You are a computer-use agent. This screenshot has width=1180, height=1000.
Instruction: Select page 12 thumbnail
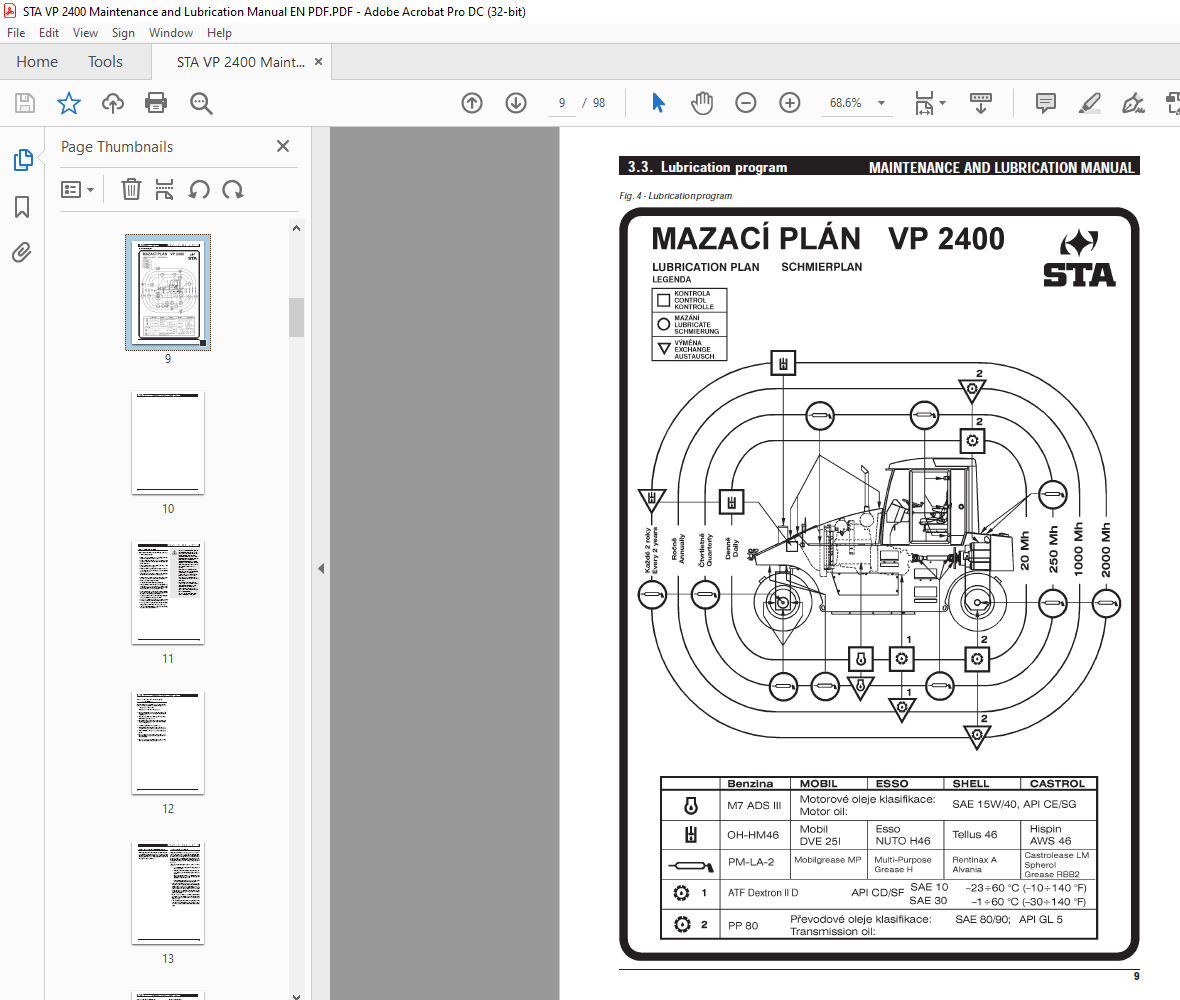pos(168,743)
